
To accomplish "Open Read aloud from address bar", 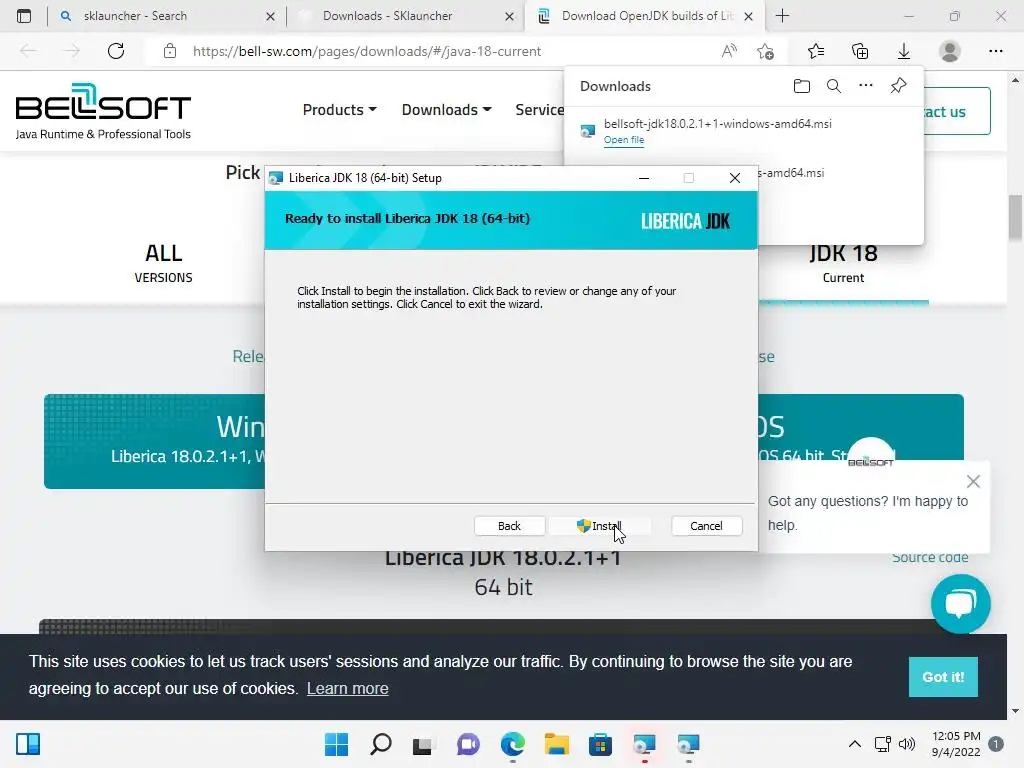I will click(729, 51).
